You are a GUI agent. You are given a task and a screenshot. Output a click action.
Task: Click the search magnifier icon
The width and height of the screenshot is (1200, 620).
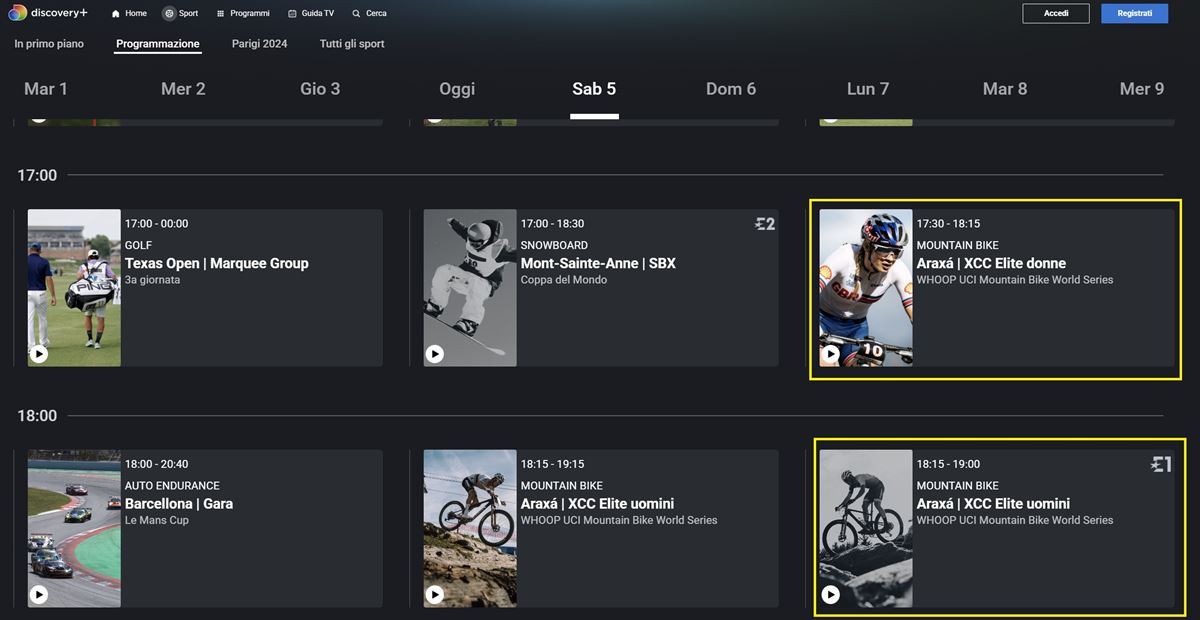356,14
